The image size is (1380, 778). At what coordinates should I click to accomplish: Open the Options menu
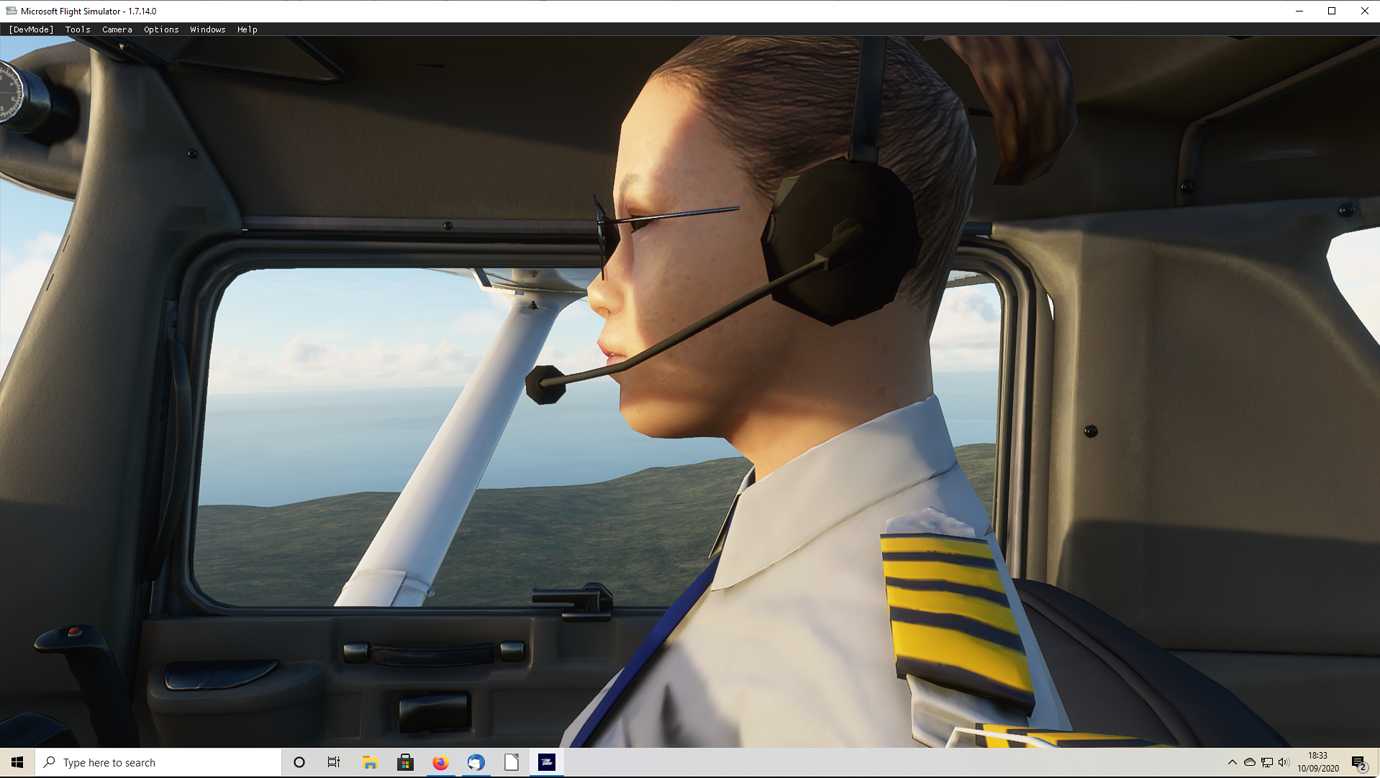click(x=161, y=29)
